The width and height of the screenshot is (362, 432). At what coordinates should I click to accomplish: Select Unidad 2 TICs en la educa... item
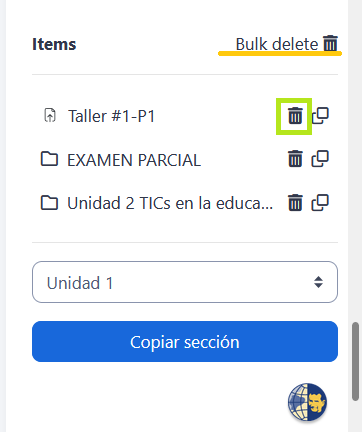(170, 203)
